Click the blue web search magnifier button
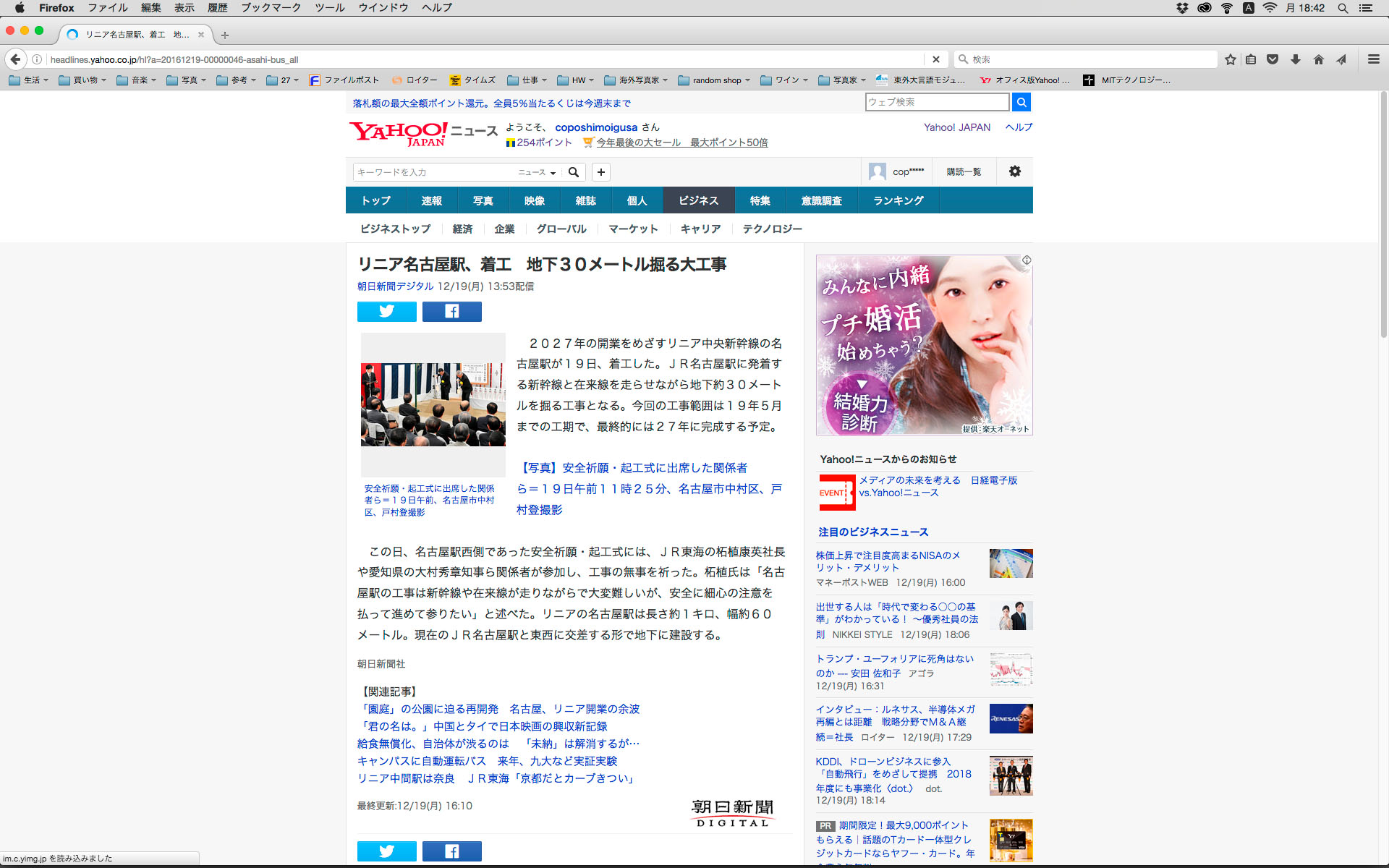The image size is (1389, 868). click(1021, 102)
